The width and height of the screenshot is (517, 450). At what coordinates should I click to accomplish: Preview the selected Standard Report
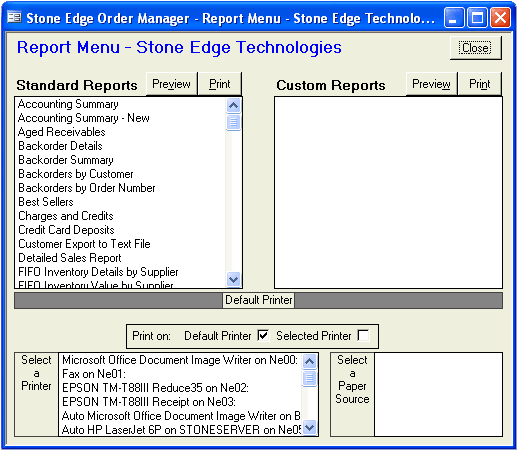pos(172,84)
